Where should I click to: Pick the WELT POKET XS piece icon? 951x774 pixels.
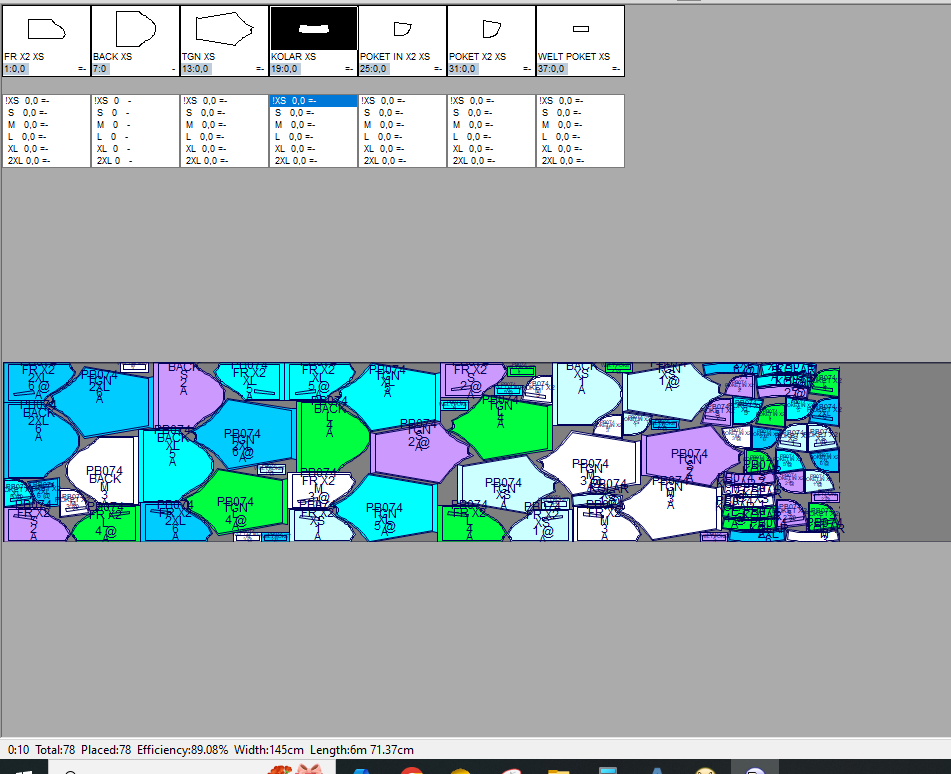(x=580, y=30)
